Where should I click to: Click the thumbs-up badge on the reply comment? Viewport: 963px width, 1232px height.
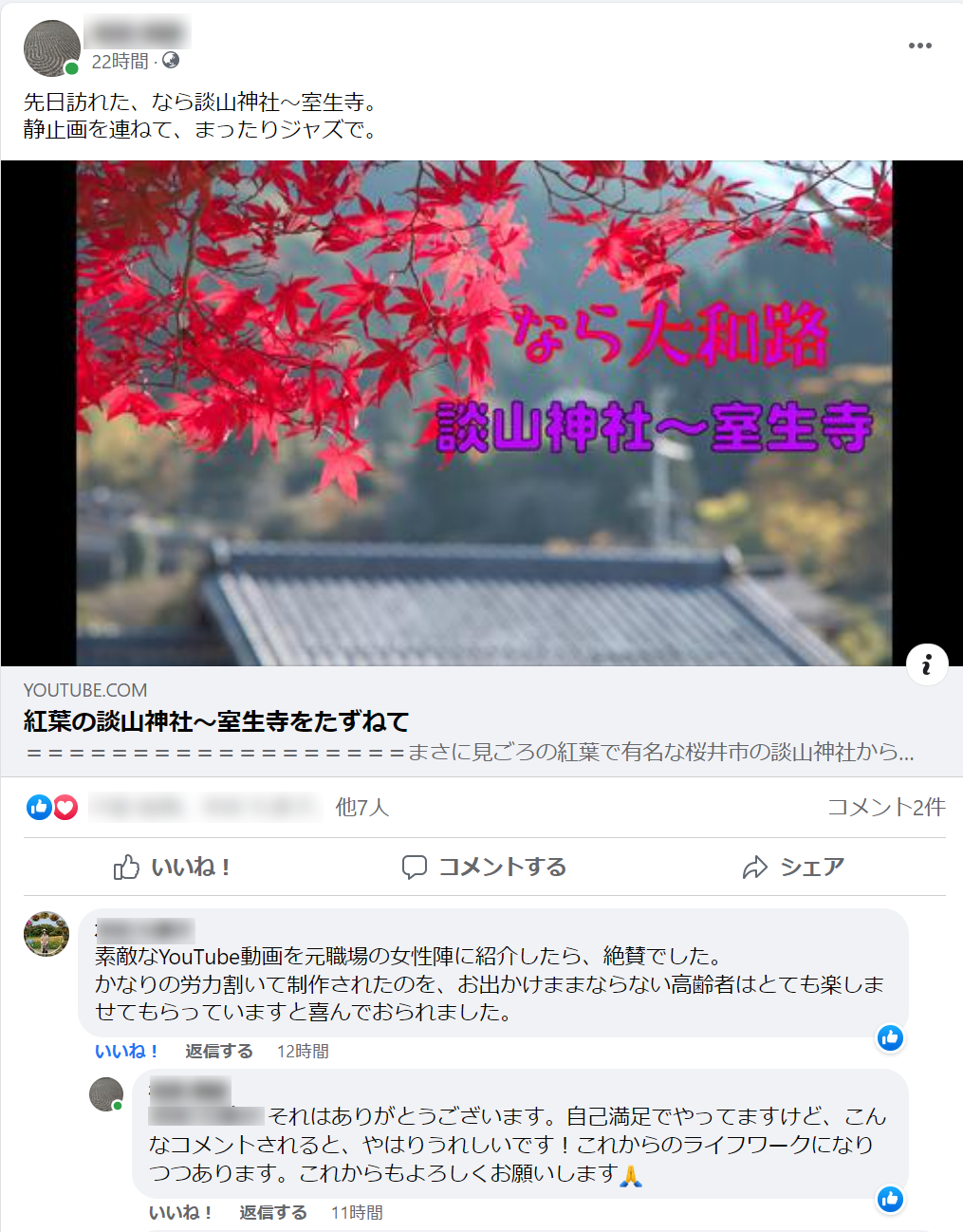[x=890, y=1199]
